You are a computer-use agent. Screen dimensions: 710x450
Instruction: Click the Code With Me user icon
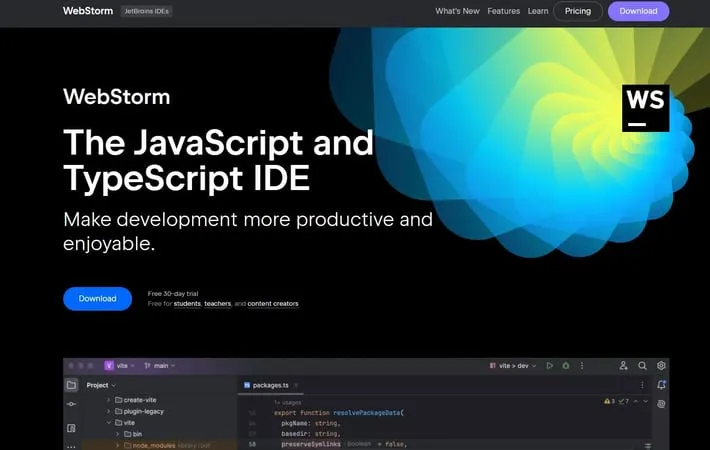coord(624,366)
